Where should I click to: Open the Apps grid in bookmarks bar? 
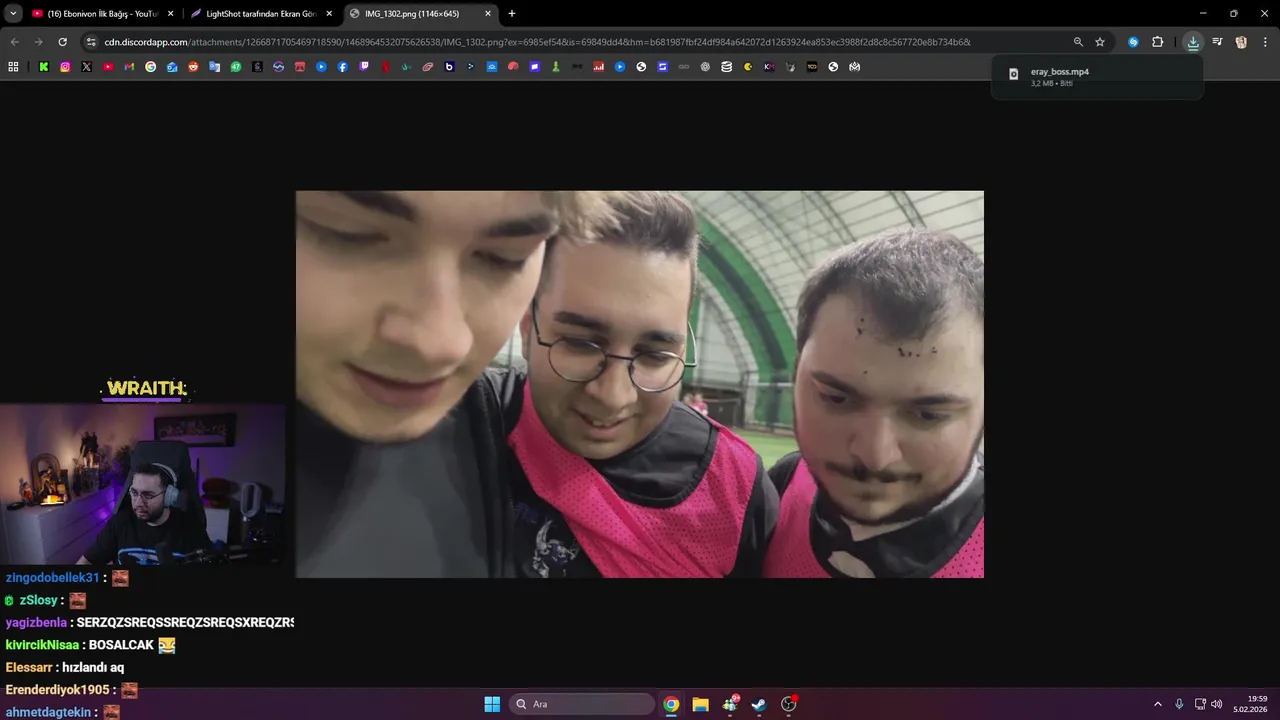pyautogui.click(x=13, y=67)
